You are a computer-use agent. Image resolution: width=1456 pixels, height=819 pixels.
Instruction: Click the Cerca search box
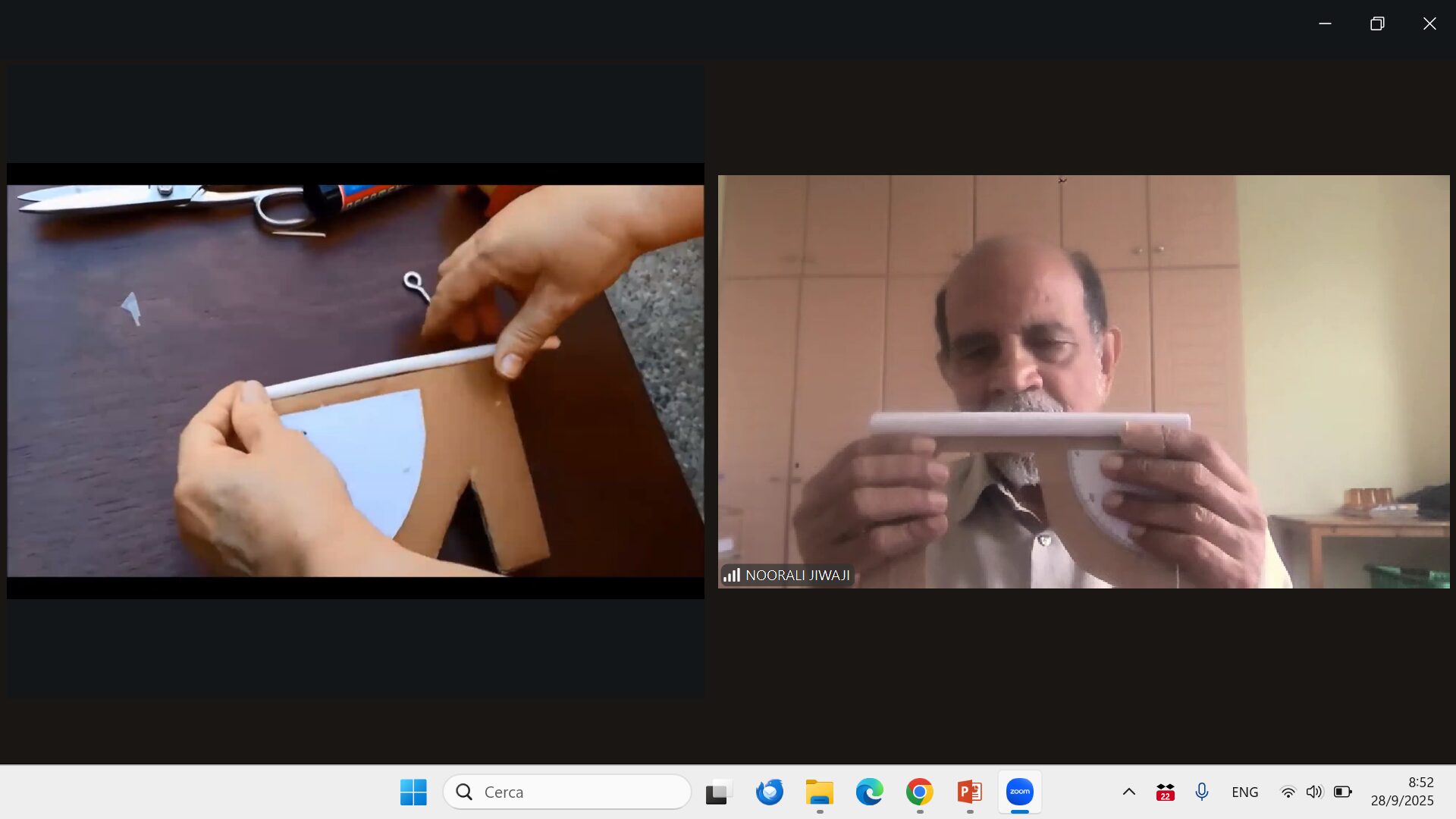567,792
